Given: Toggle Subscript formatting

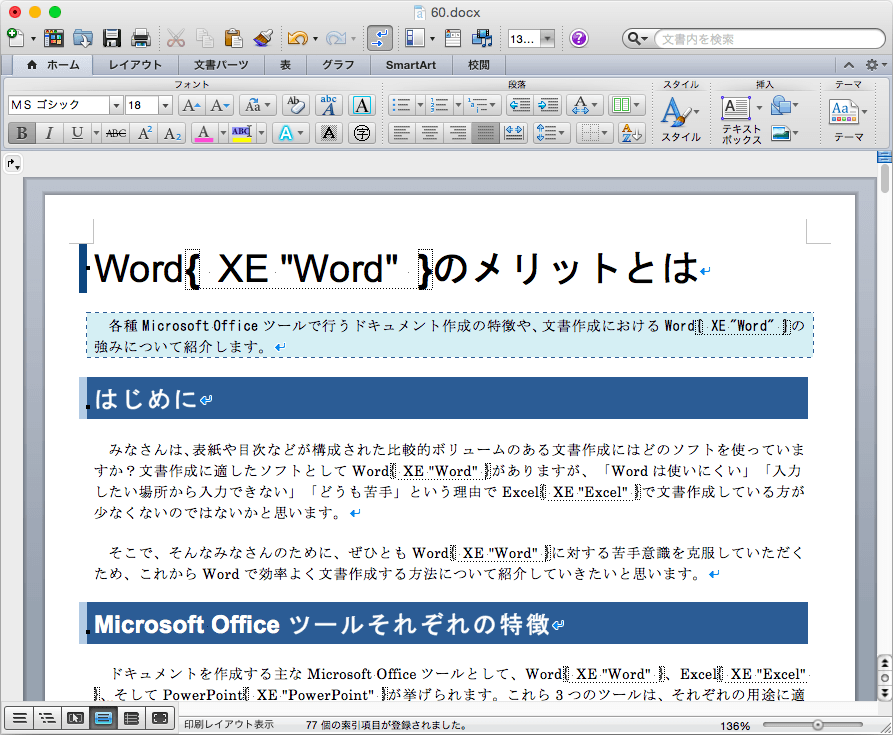Looking at the screenshot, I should pos(172,133).
